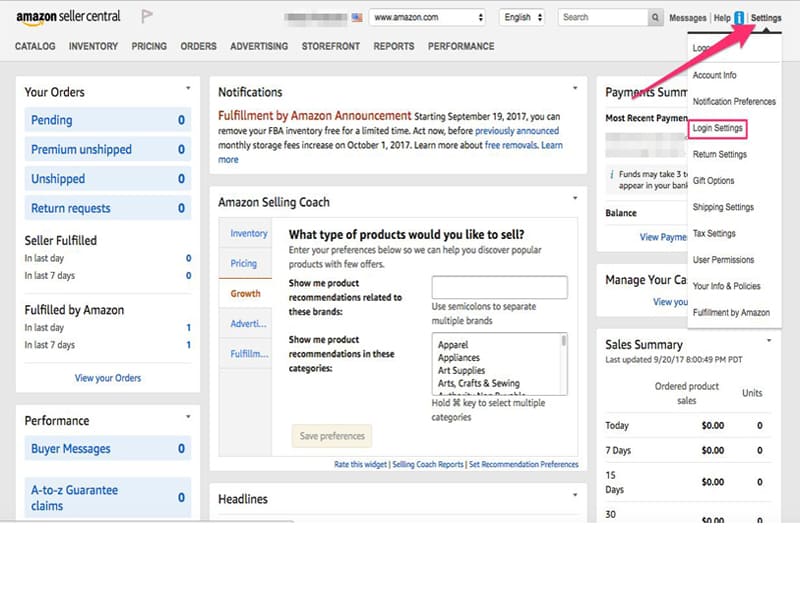The image size is (800, 600).
Task: Switch to Pricing tab in Selling Coach
Action: coord(244,263)
